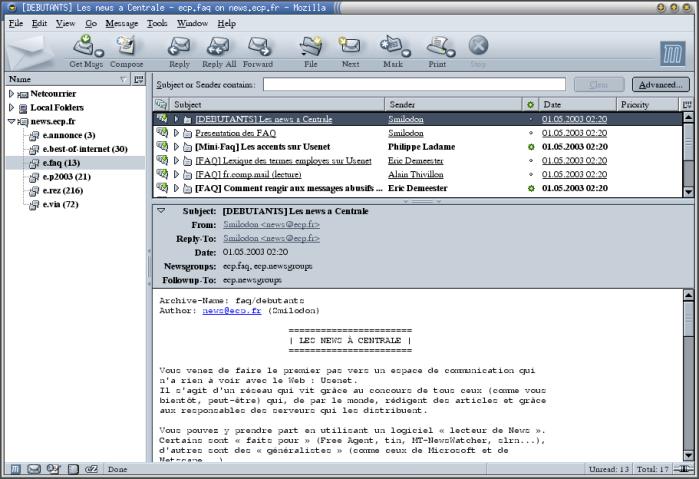Click the message body vertical scrollbar
699x479 pixels.
pos(689,380)
